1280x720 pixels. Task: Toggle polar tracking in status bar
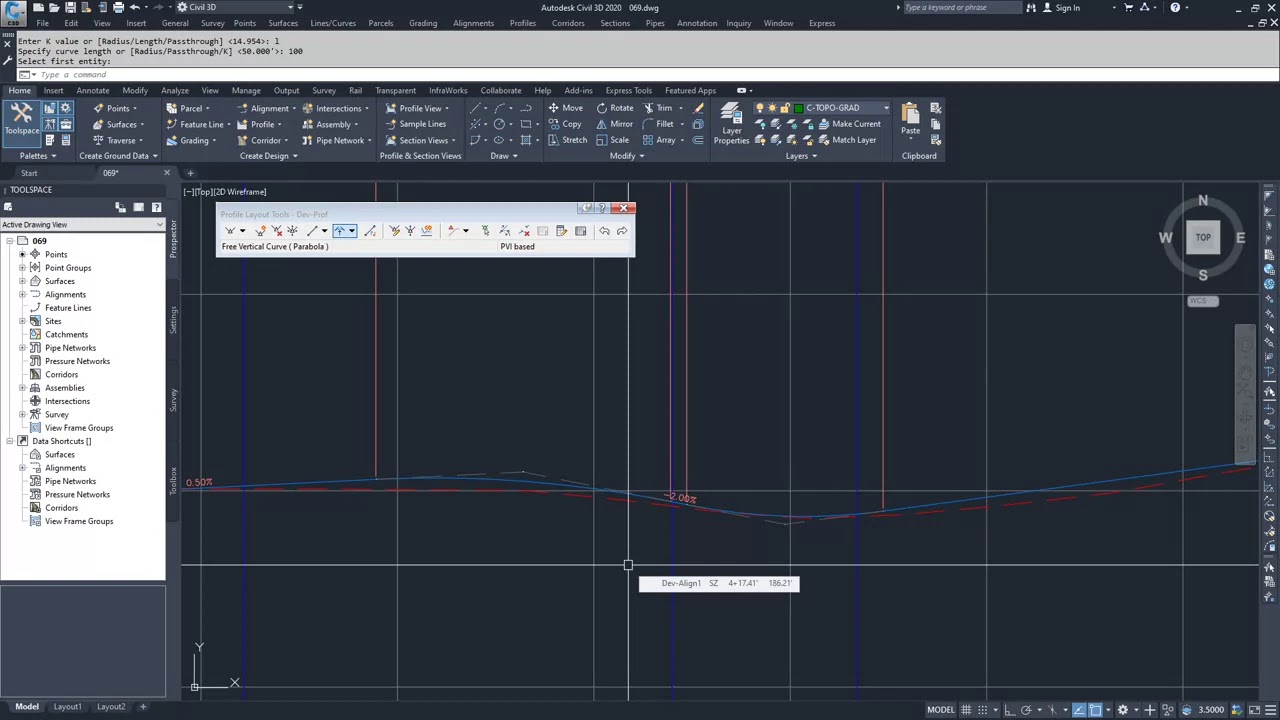(x=1026, y=710)
